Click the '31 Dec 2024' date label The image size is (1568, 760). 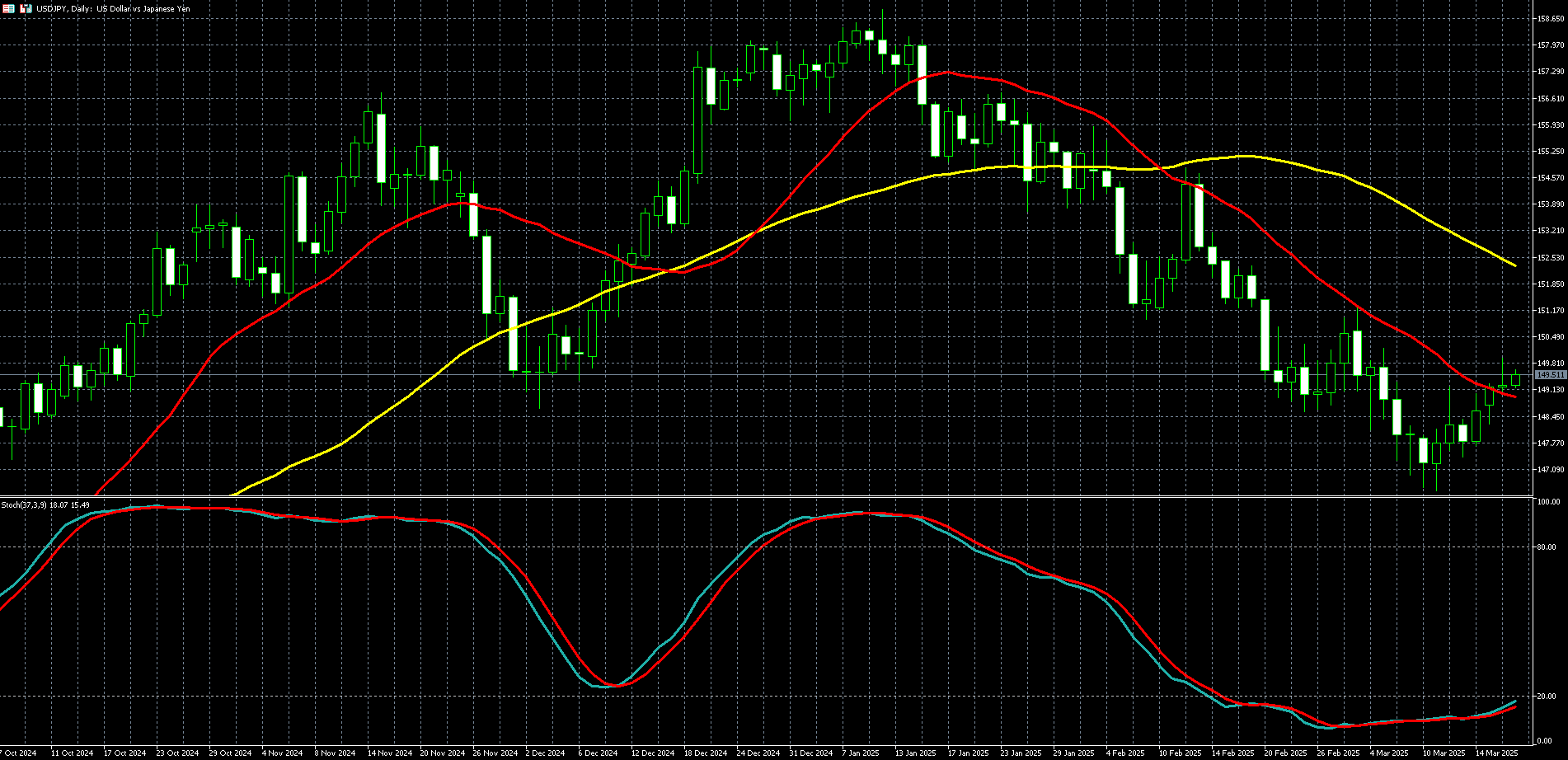(x=810, y=753)
